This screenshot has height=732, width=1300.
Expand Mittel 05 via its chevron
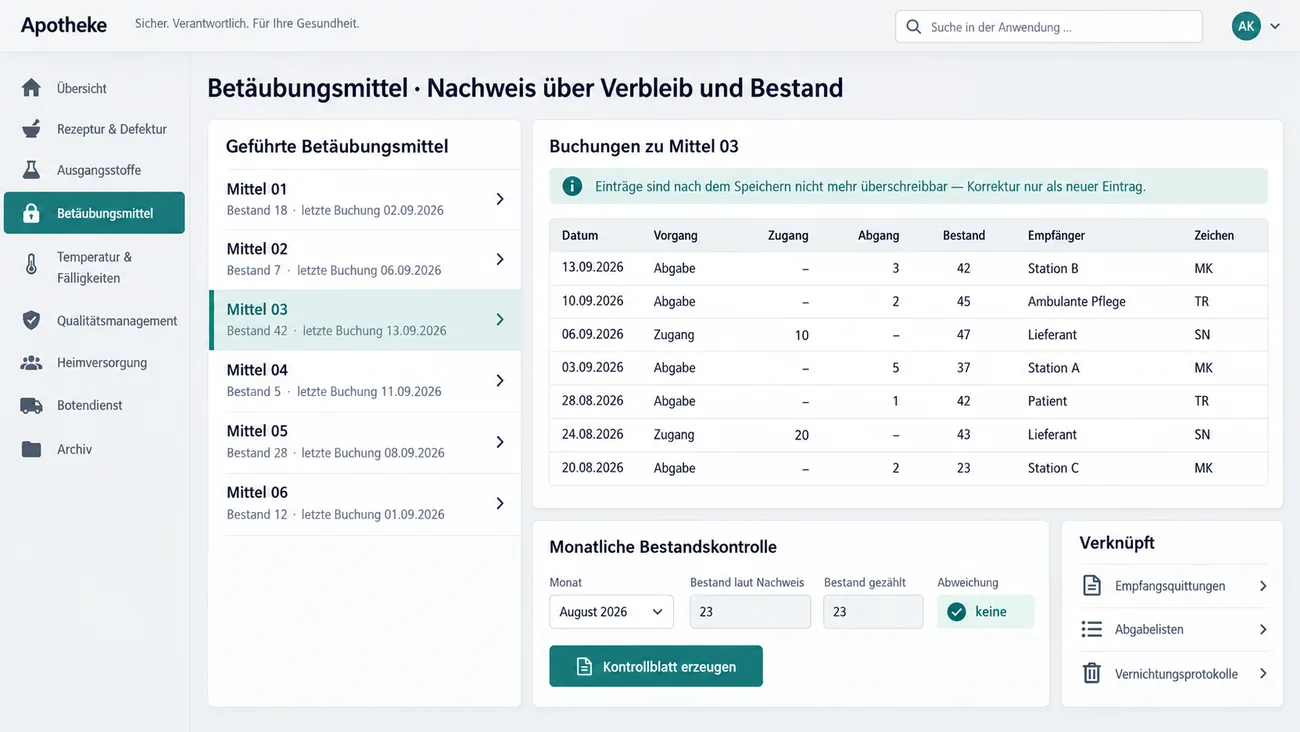tap(500, 442)
